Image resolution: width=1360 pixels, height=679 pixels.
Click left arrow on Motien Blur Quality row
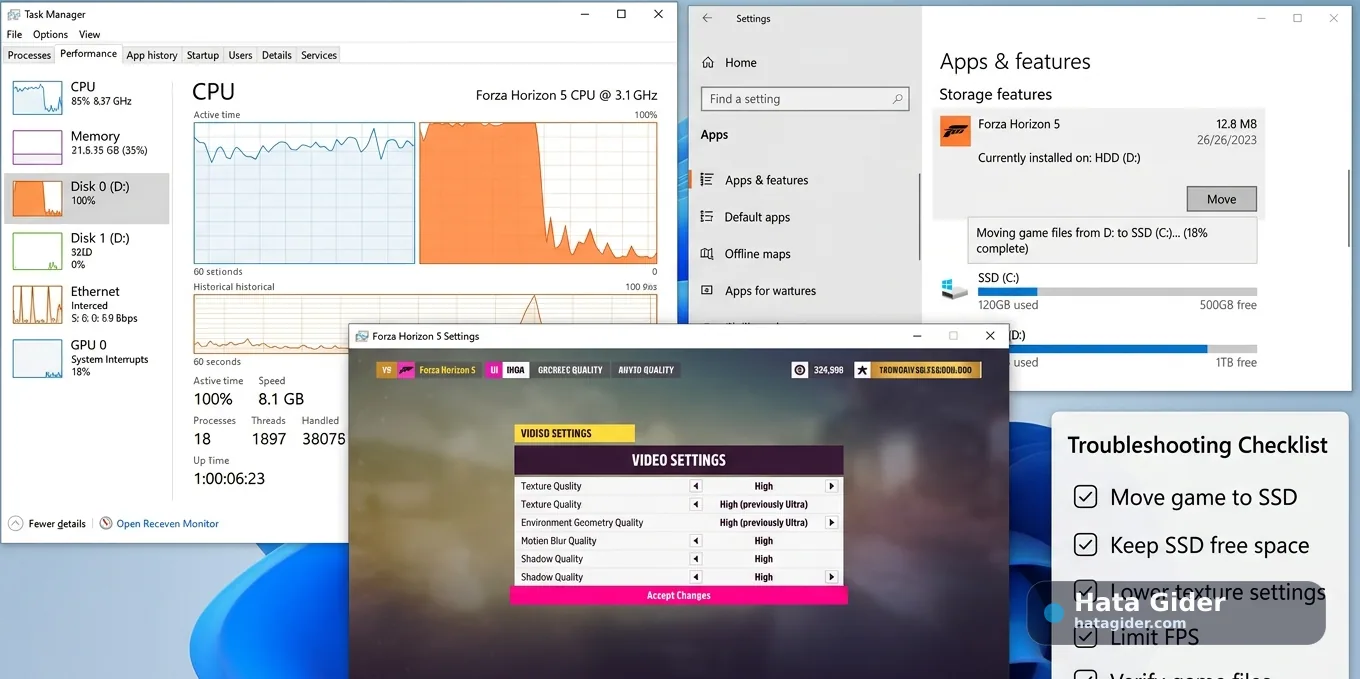[x=696, y=540]
